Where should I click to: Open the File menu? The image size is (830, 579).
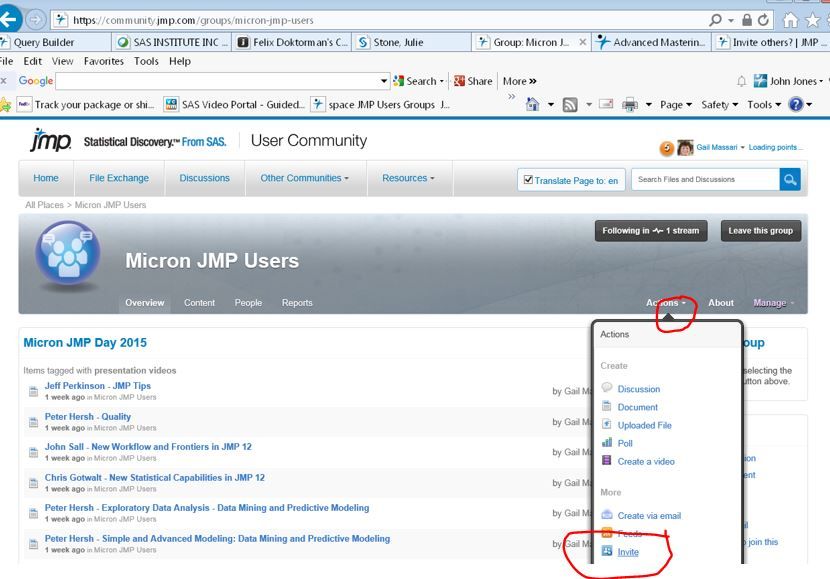tap(6, 61)
